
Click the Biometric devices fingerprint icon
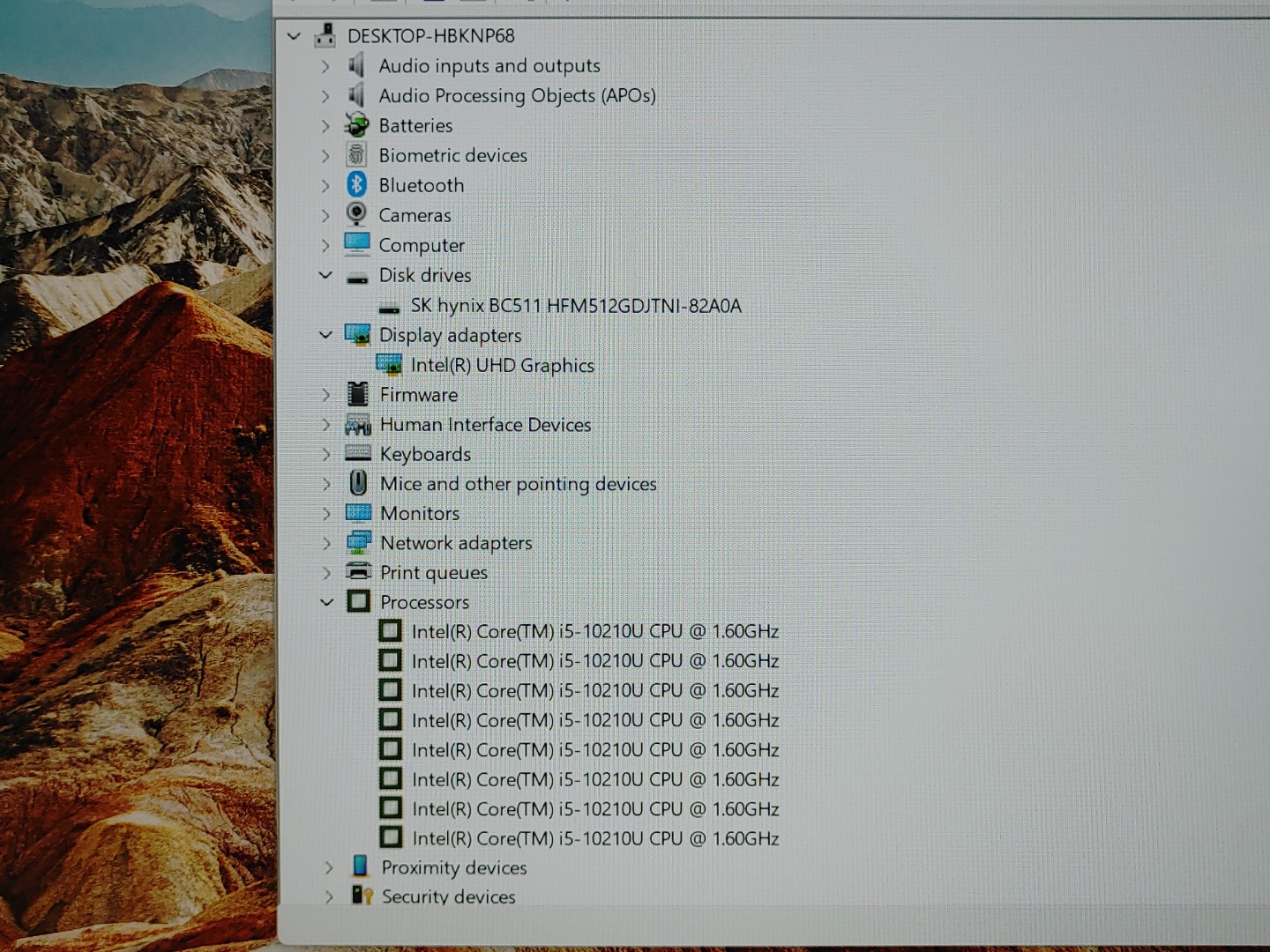[x=356, y=155]
